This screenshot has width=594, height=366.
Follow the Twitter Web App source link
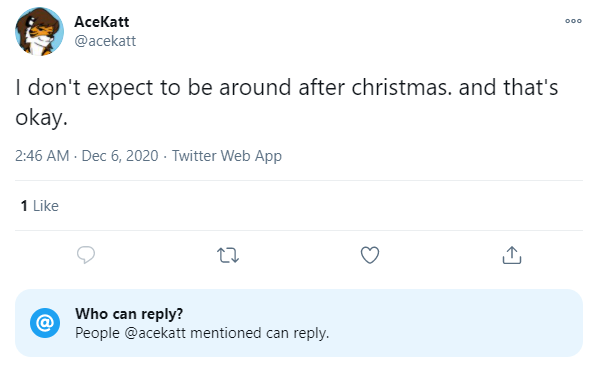coord(227,156)
